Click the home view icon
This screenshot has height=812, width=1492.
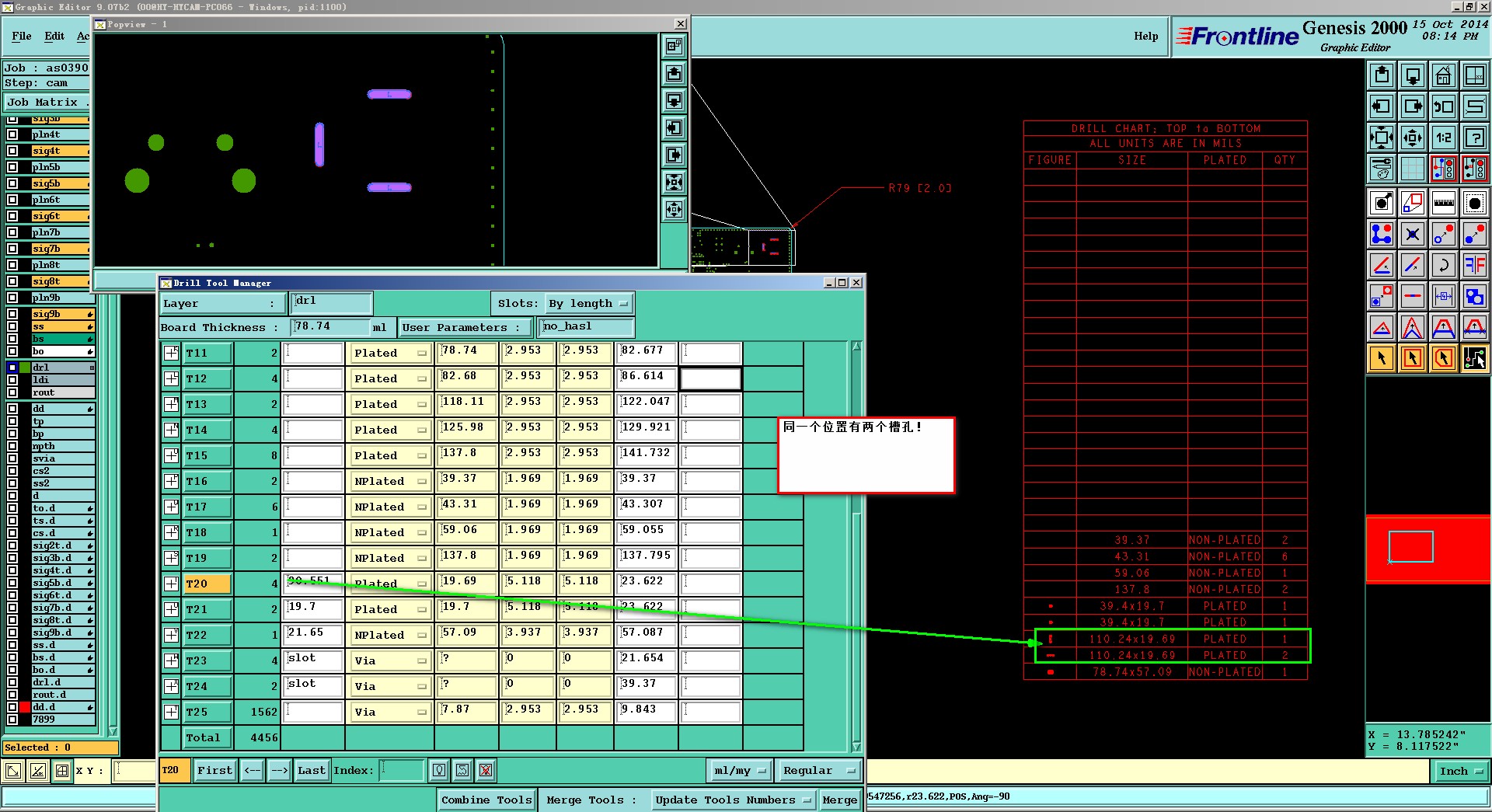(1444, 75)
